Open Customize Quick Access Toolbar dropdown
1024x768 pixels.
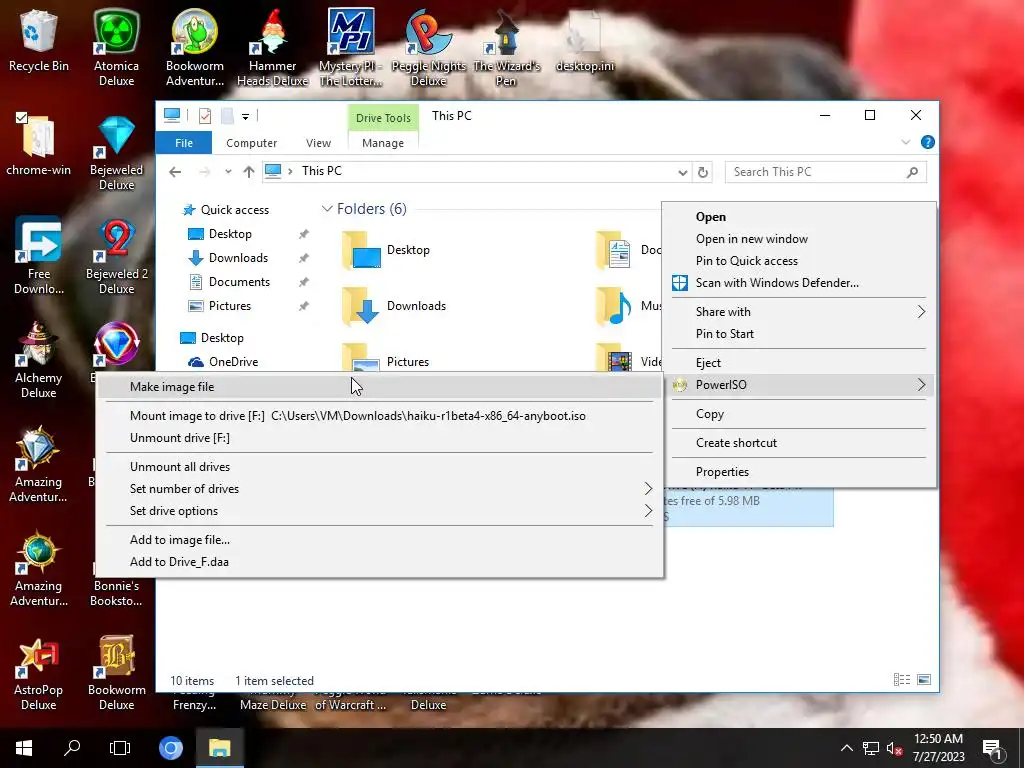click(x=246, y=117)
